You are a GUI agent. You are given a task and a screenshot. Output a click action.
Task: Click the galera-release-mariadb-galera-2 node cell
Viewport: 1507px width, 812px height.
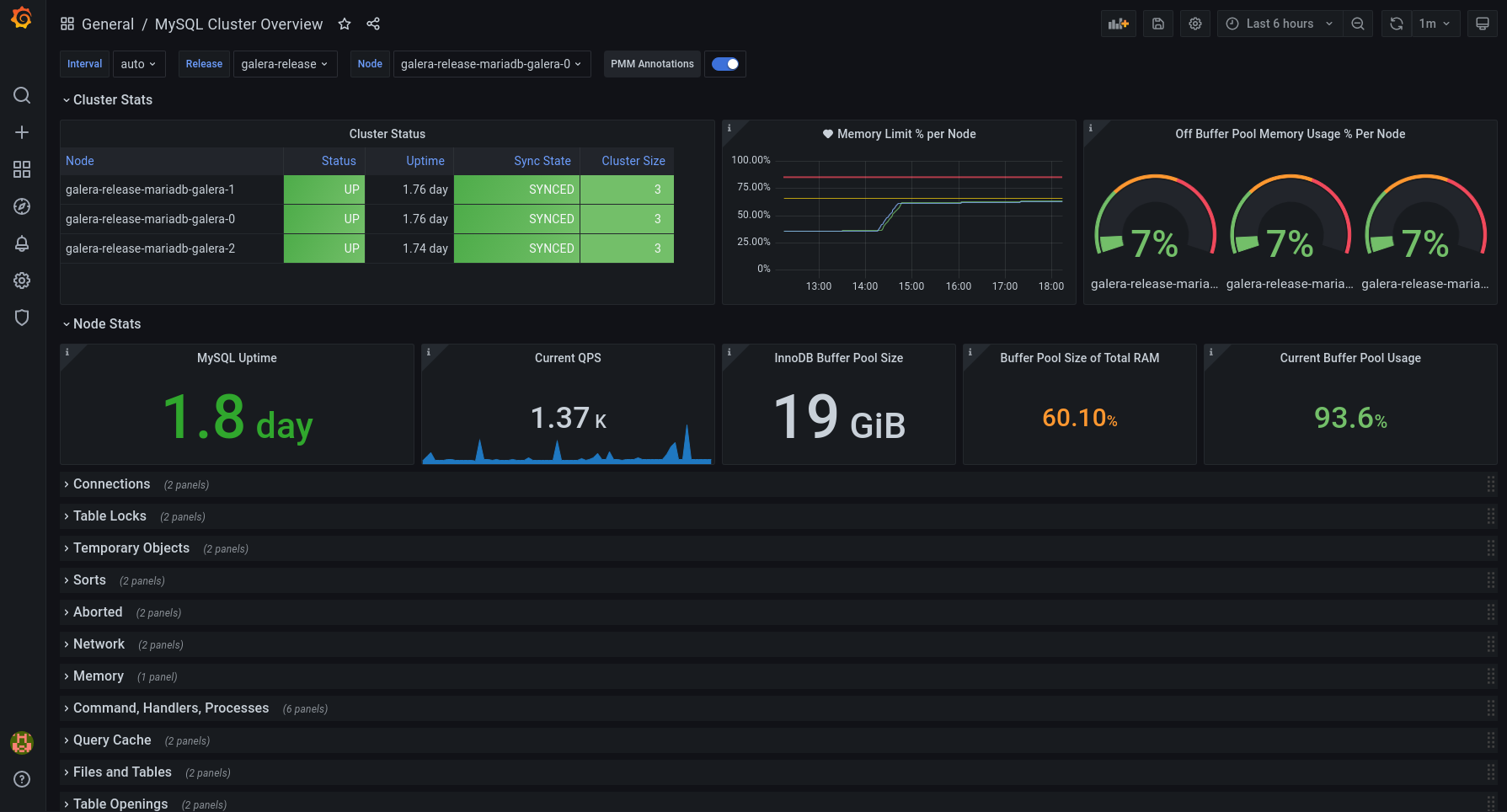(172, 248)
